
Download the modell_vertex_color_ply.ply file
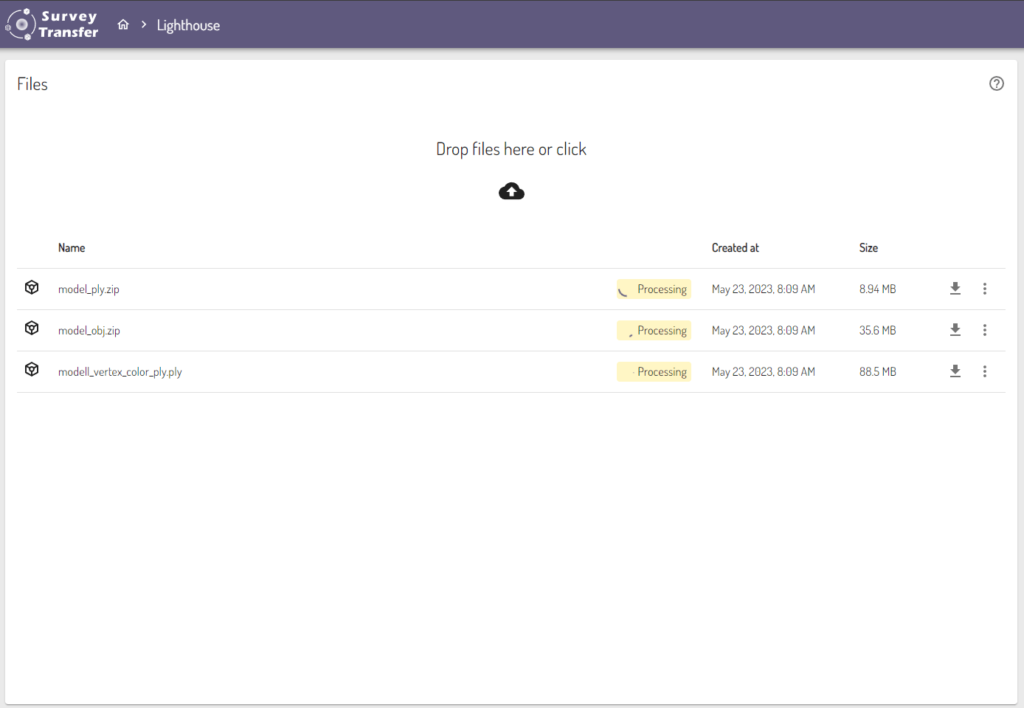(x=955, y=371)
